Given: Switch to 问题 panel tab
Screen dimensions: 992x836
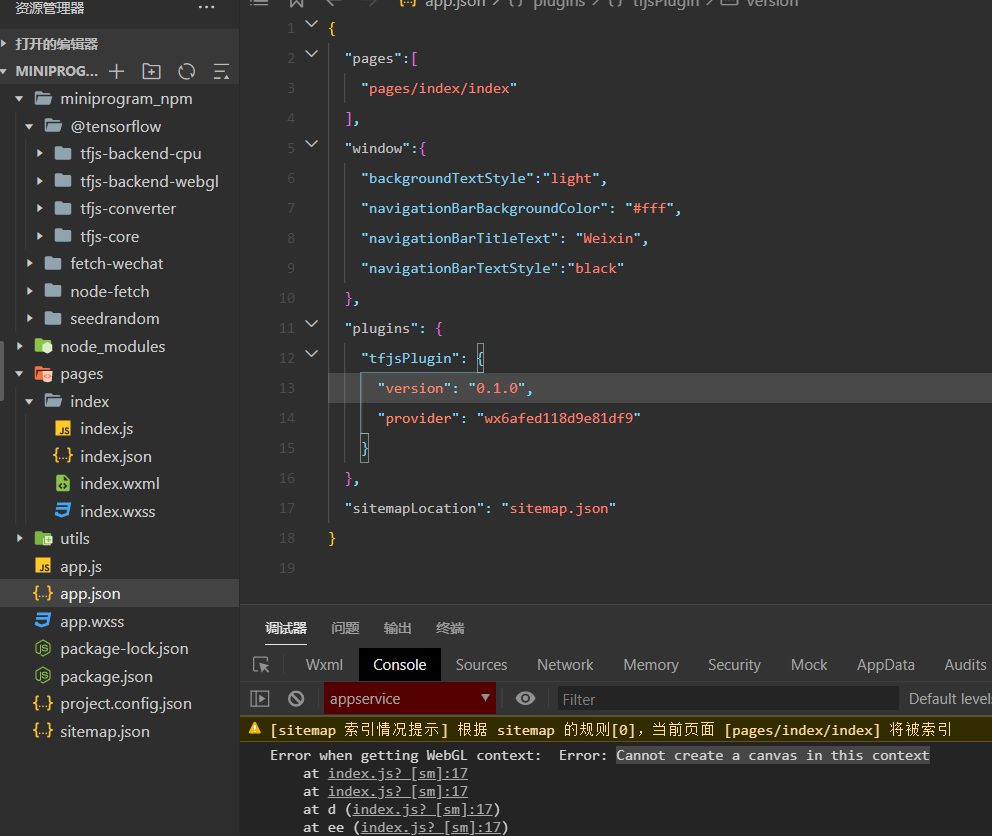Looking at the screenshot, I should (345, 628).
